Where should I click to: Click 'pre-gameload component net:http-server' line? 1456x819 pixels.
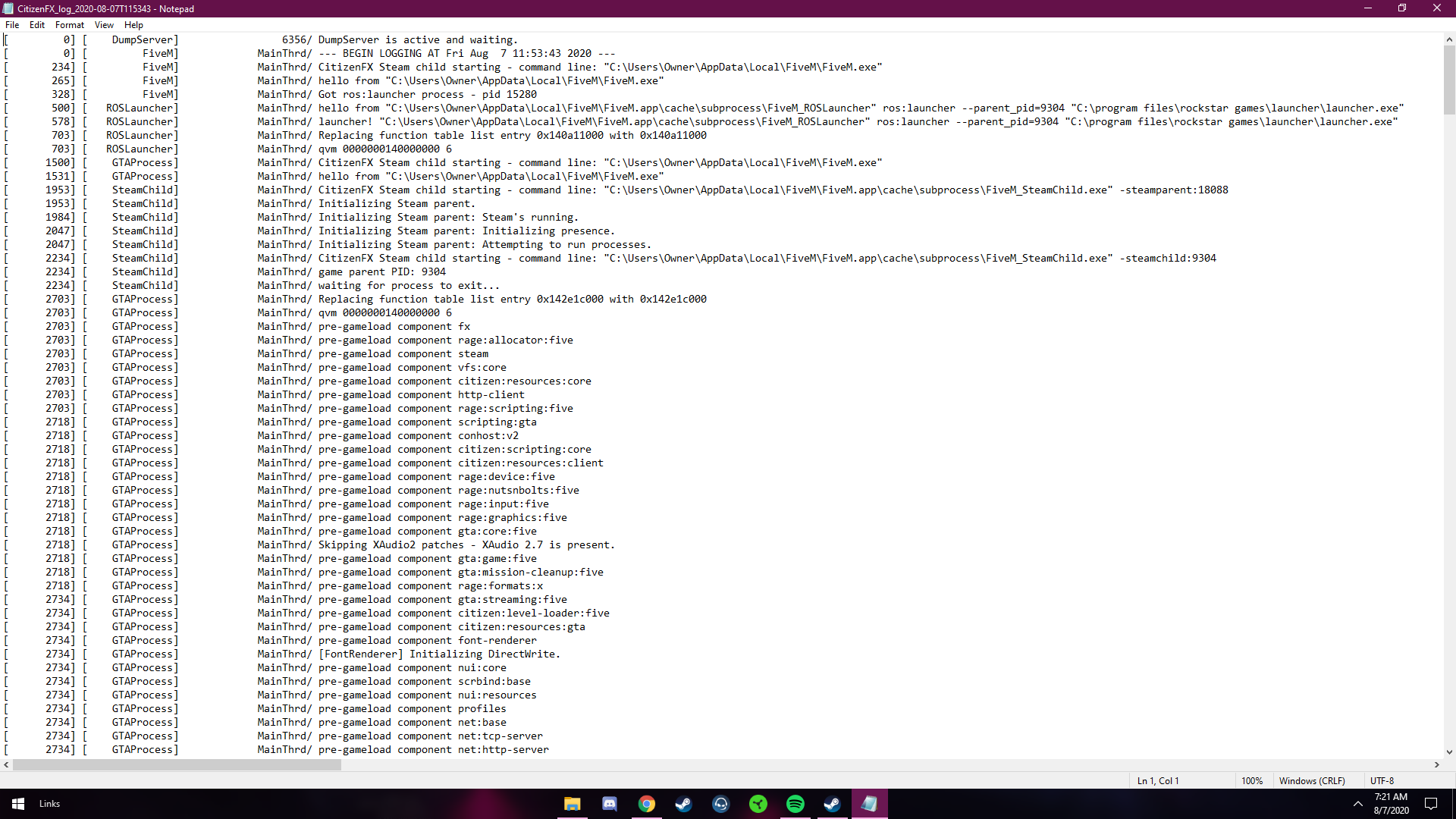point(433,750)
